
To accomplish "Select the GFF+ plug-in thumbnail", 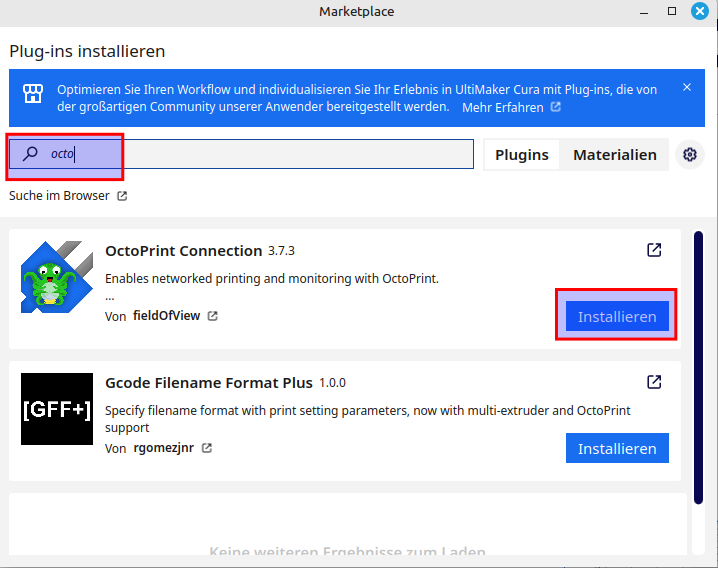I will point(57,409).
